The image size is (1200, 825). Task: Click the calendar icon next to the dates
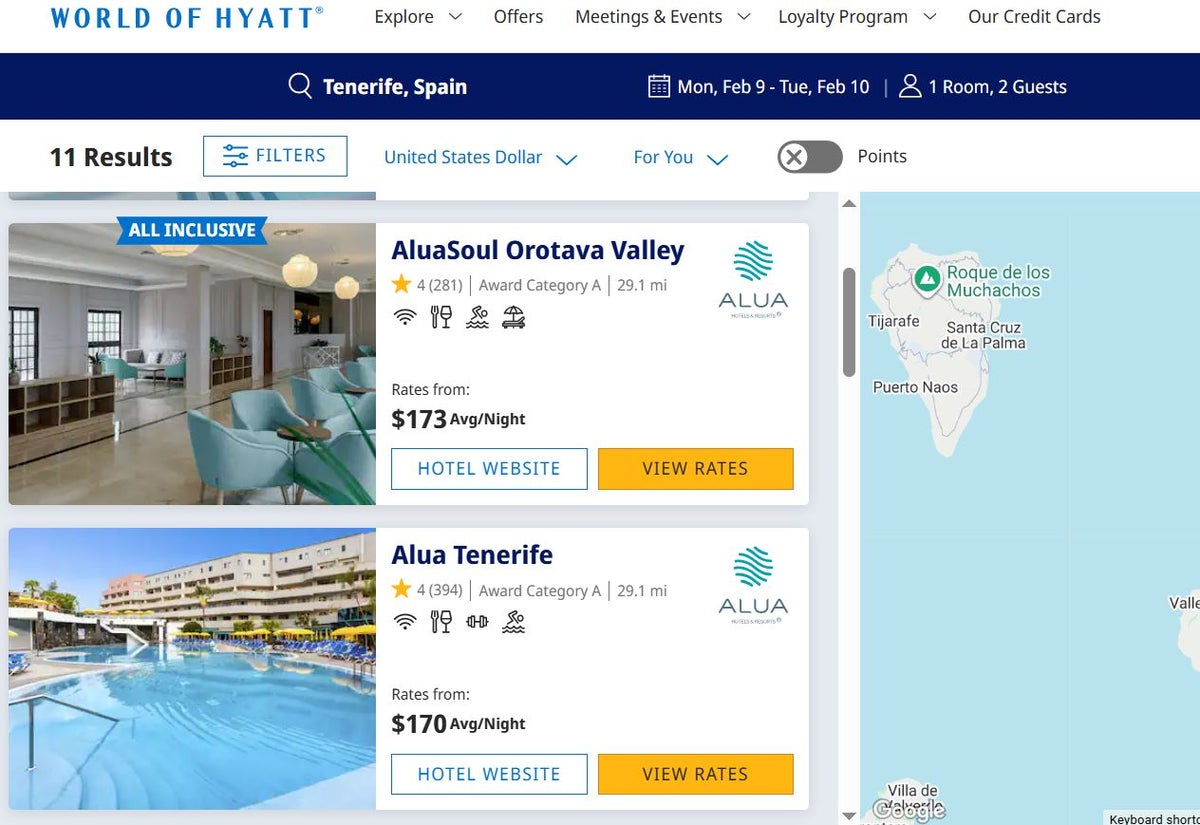pos(658,86)
